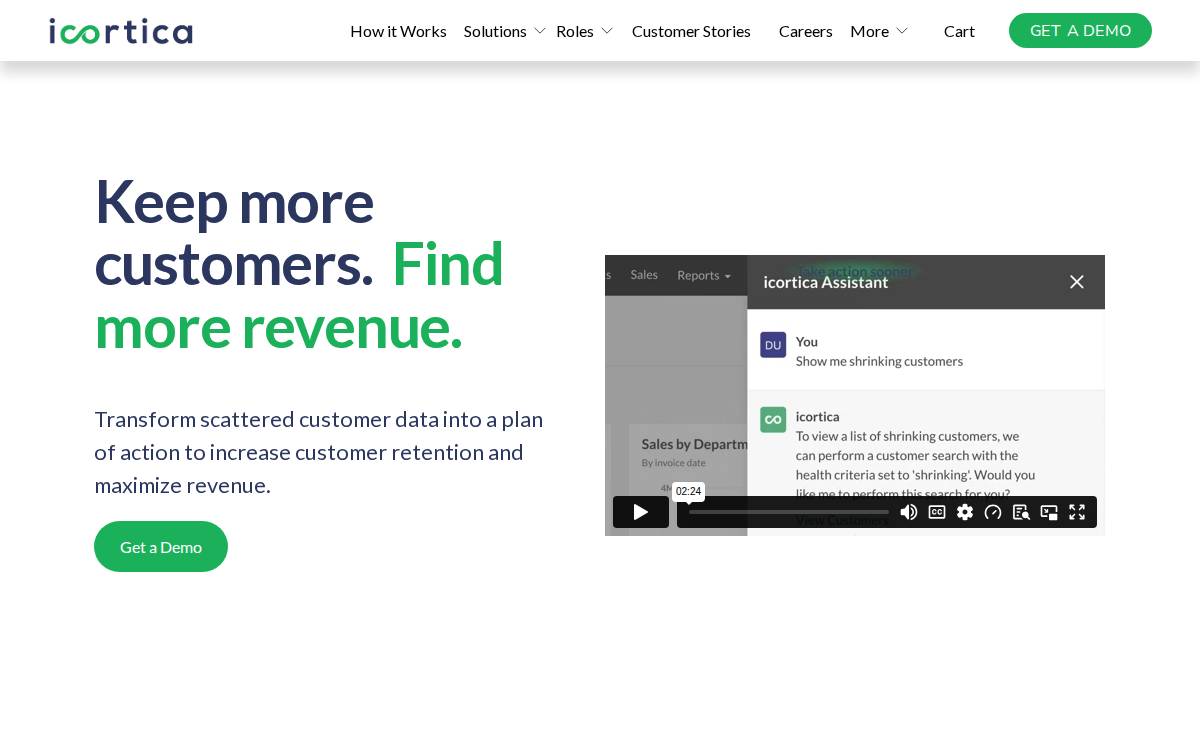
Task: Click 'Show me shrinking customers' message
Action: pyautogui.click(x=879, y=361)
